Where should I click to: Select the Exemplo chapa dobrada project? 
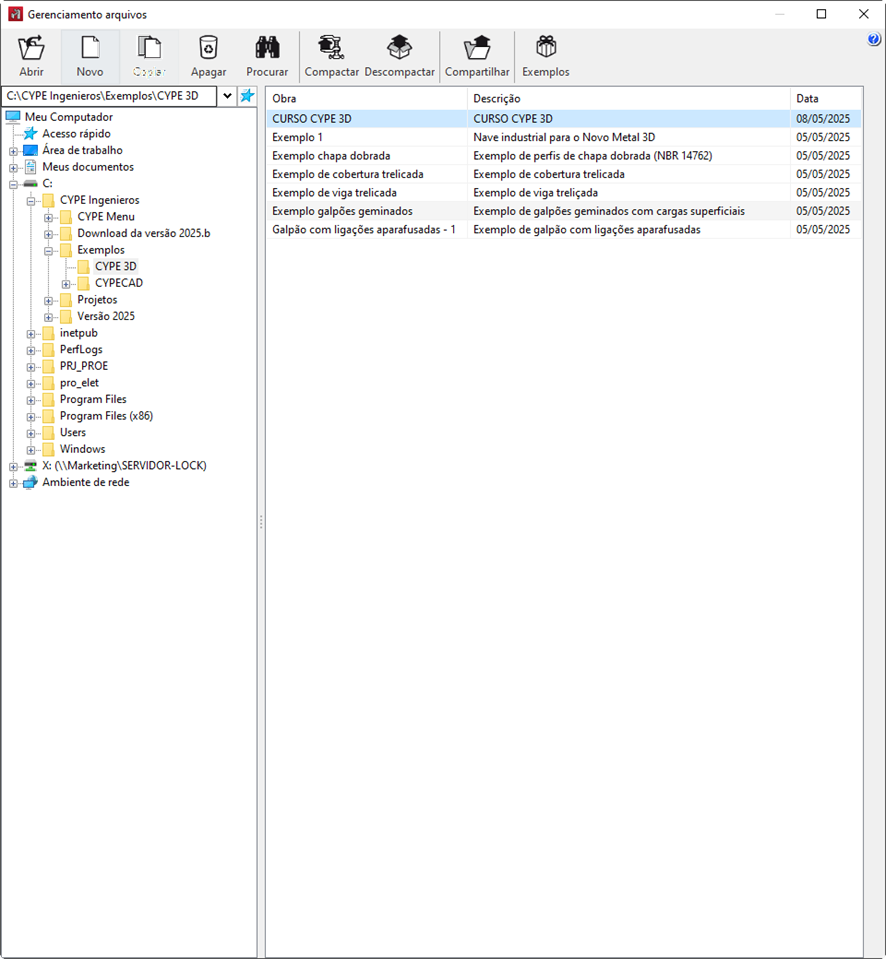pyautogui.click(x=331, y=155)
